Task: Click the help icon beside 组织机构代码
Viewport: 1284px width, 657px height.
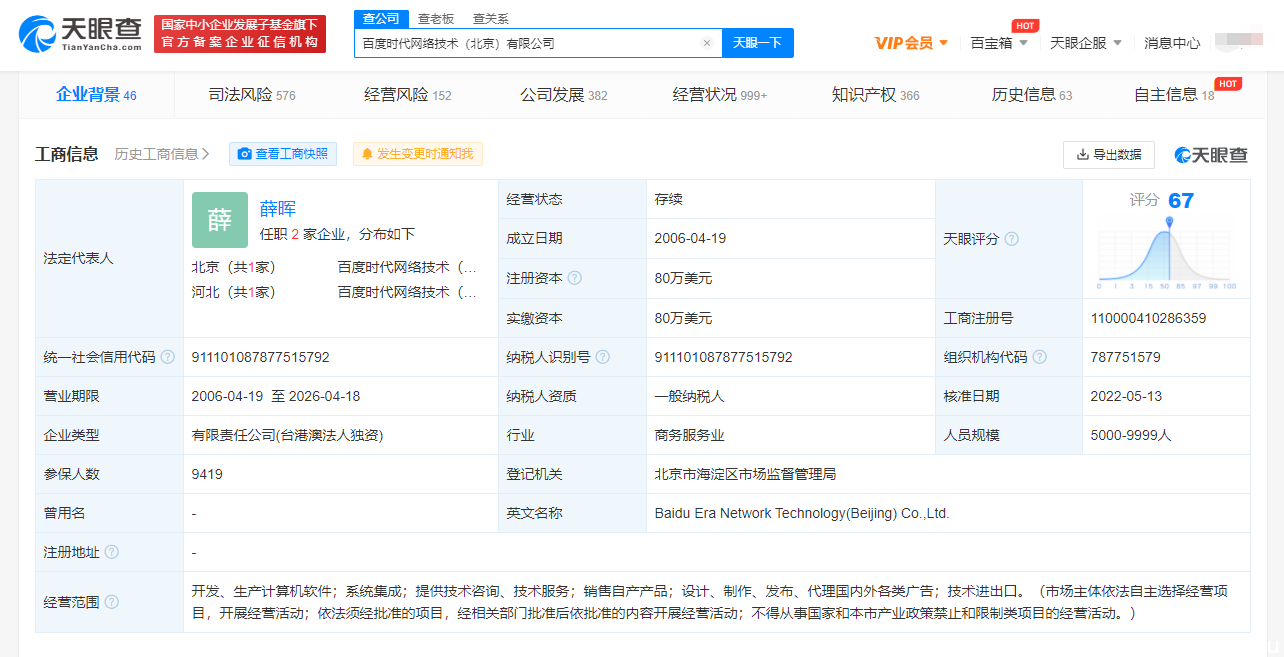Action: 1040,357
